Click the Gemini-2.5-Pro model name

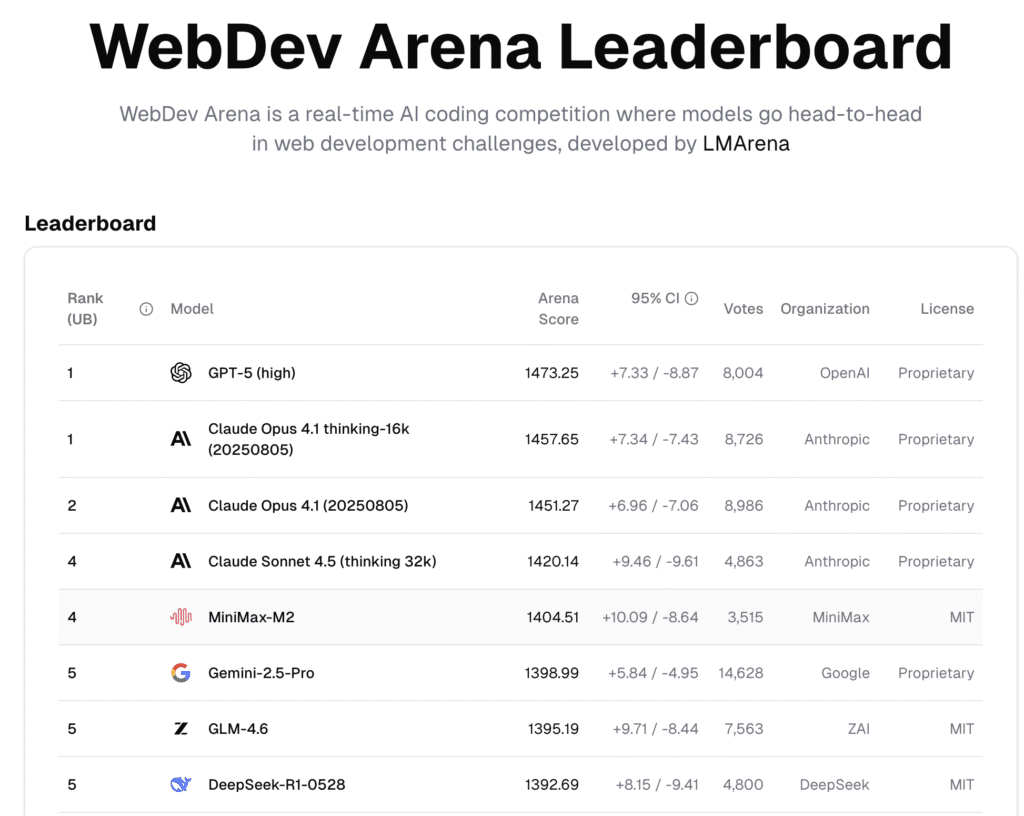[261, 673]
